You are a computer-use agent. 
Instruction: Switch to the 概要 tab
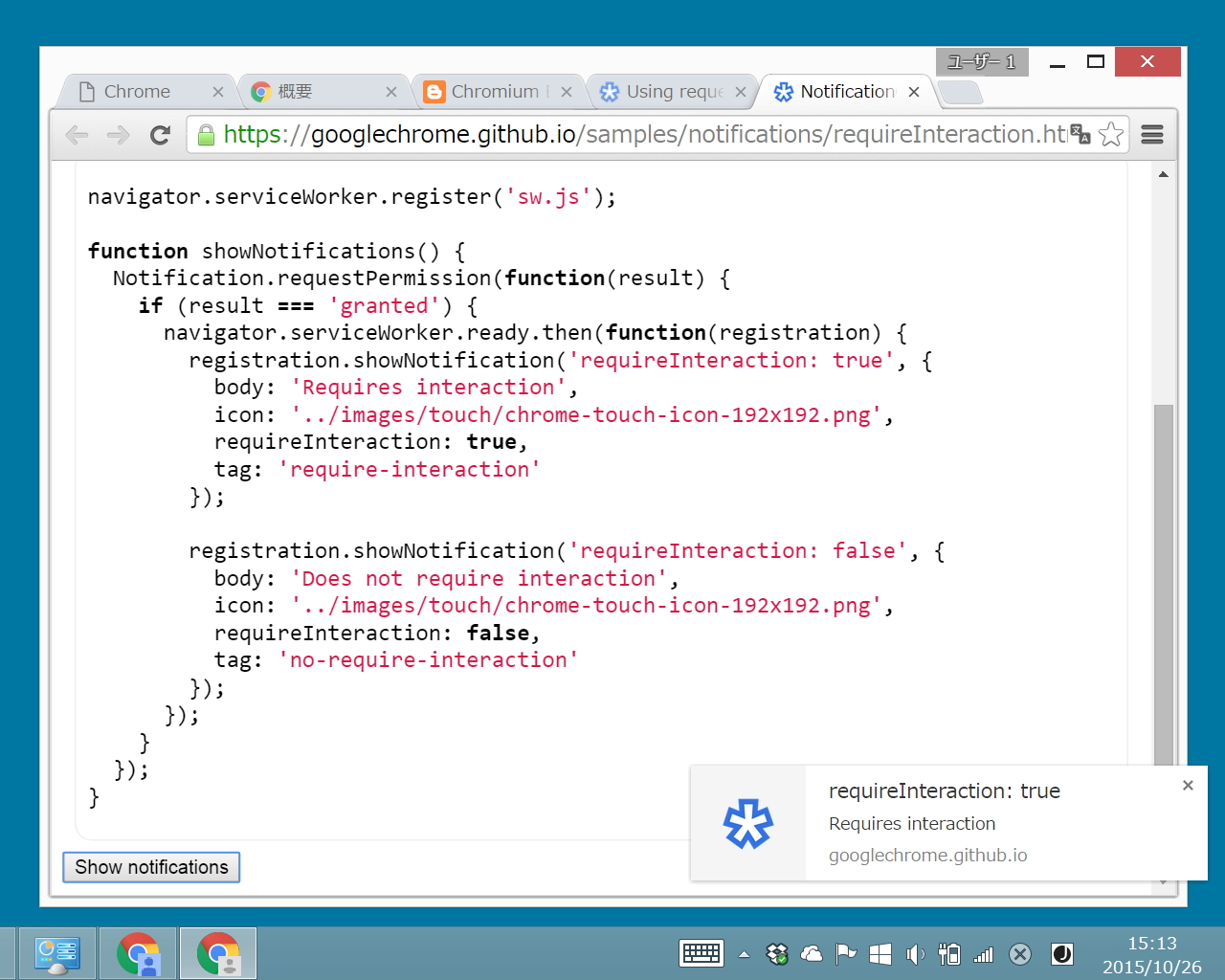(x=323, y=92)
